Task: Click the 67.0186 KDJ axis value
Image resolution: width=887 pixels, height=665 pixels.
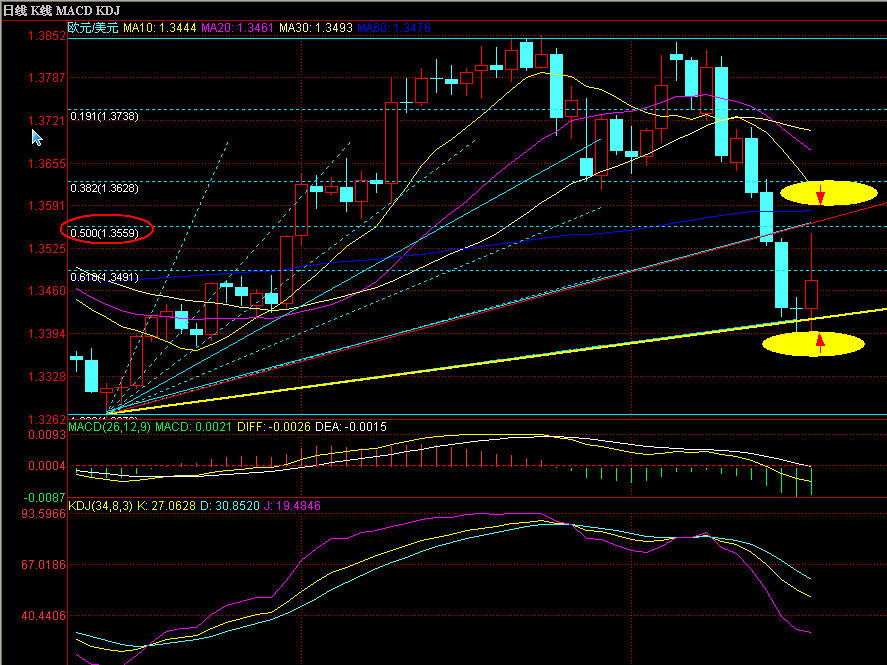Action: pyautogui.click(x=44, y=565)
